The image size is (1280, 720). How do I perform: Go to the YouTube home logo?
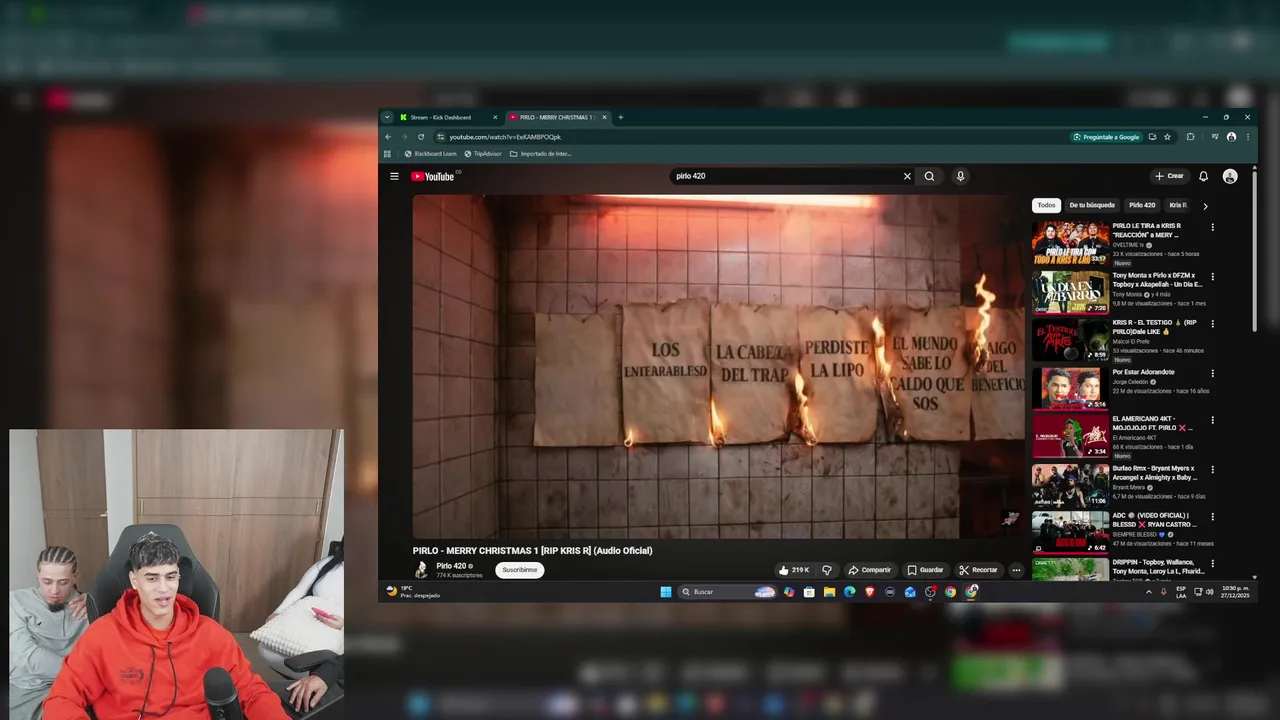click(433, 177)
